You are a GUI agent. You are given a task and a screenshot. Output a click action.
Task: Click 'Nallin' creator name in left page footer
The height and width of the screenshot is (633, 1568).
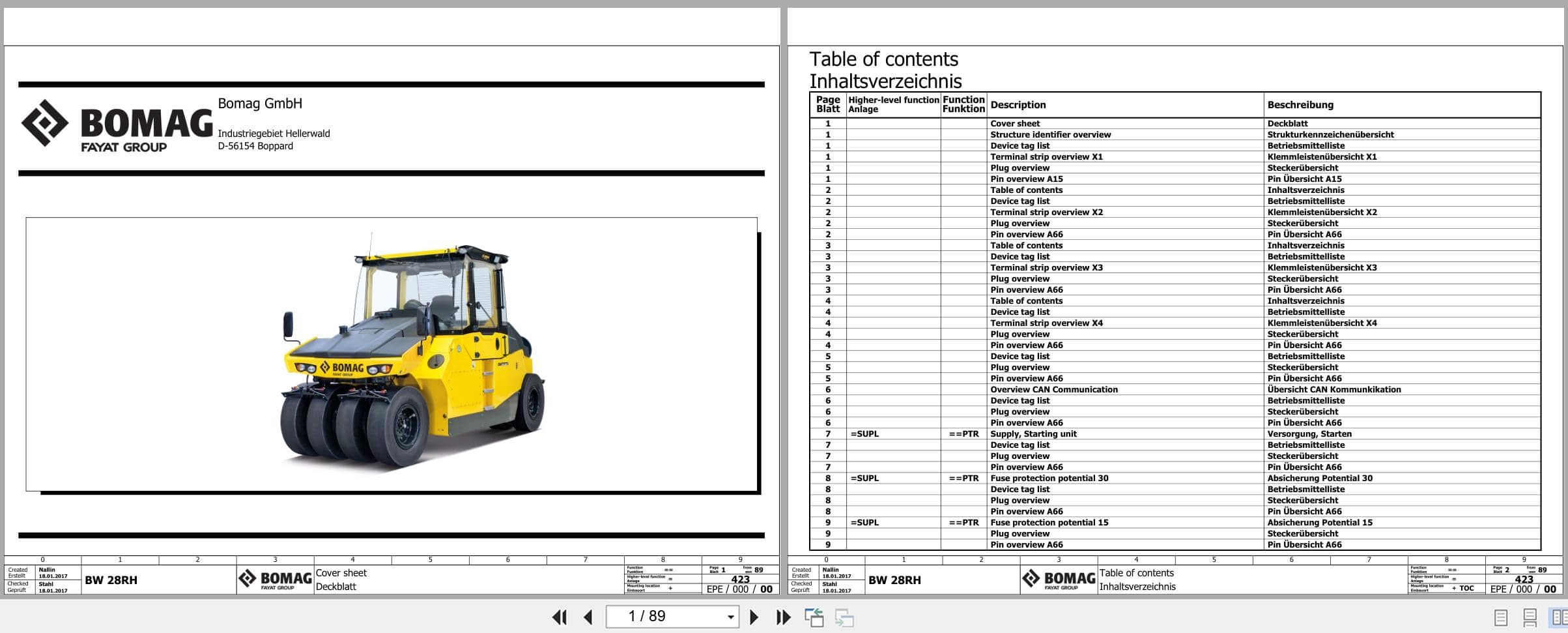[x=47, y=570]
